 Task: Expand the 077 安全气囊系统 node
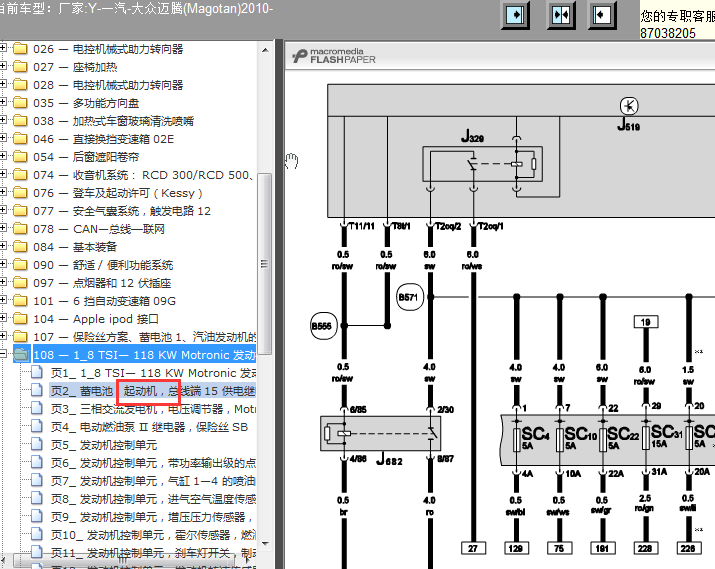tap(3, 210)
